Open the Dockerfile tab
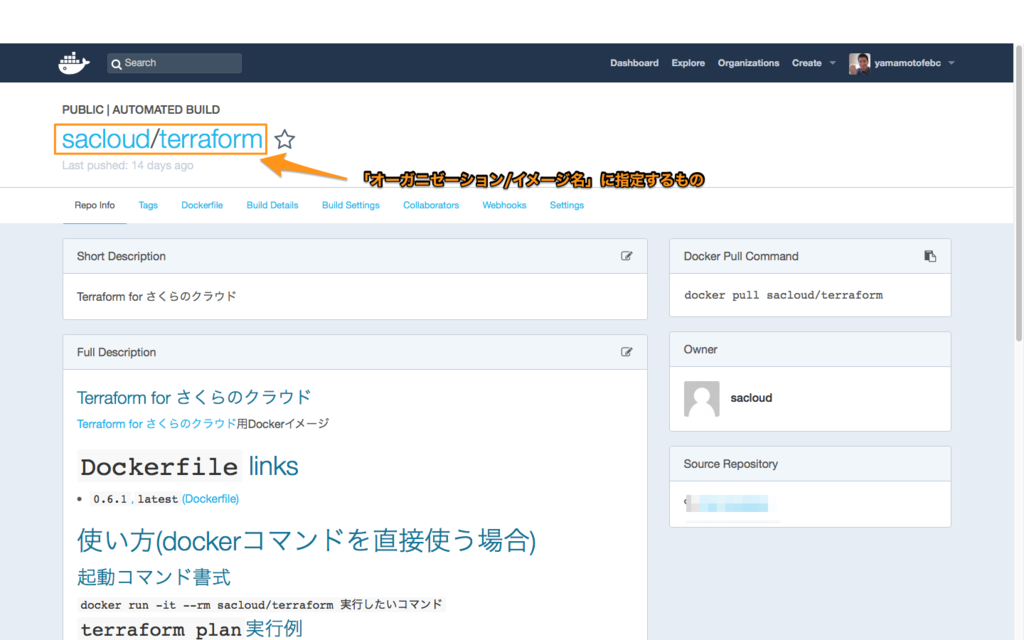The height and width of the screenshot is (640, 1024). point(202,205)
